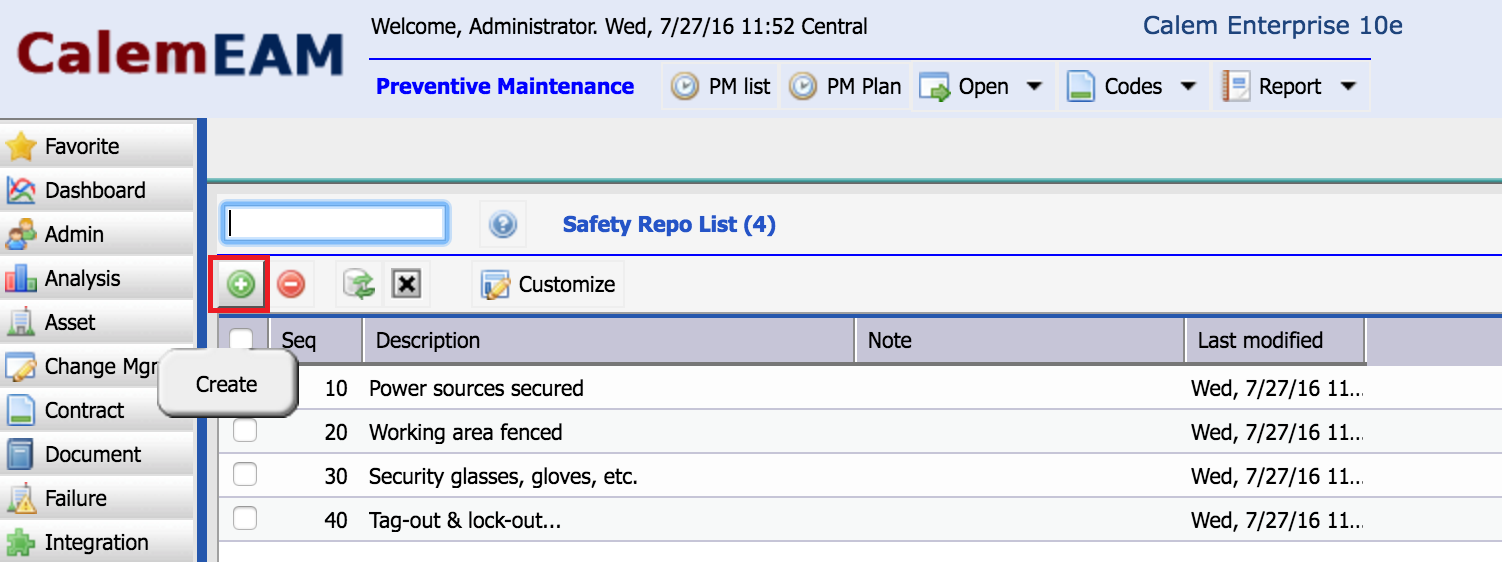This screenshot has height=562, width=1502.
Task: Sort by Seq column header
Action: pos(316,340)
